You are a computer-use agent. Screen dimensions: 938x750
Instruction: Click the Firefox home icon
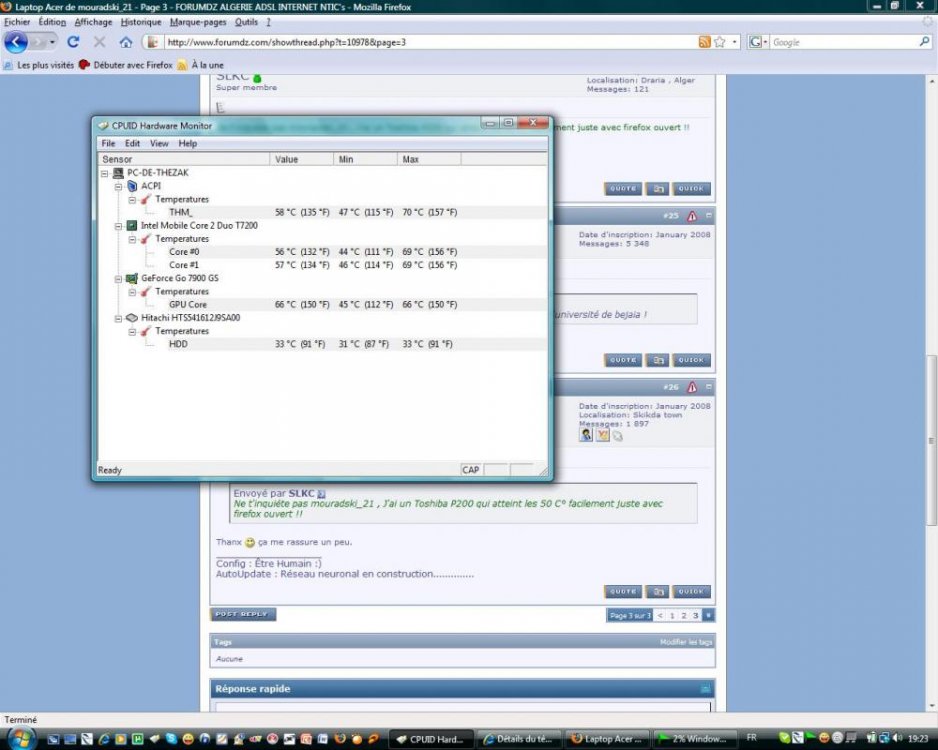126,42
